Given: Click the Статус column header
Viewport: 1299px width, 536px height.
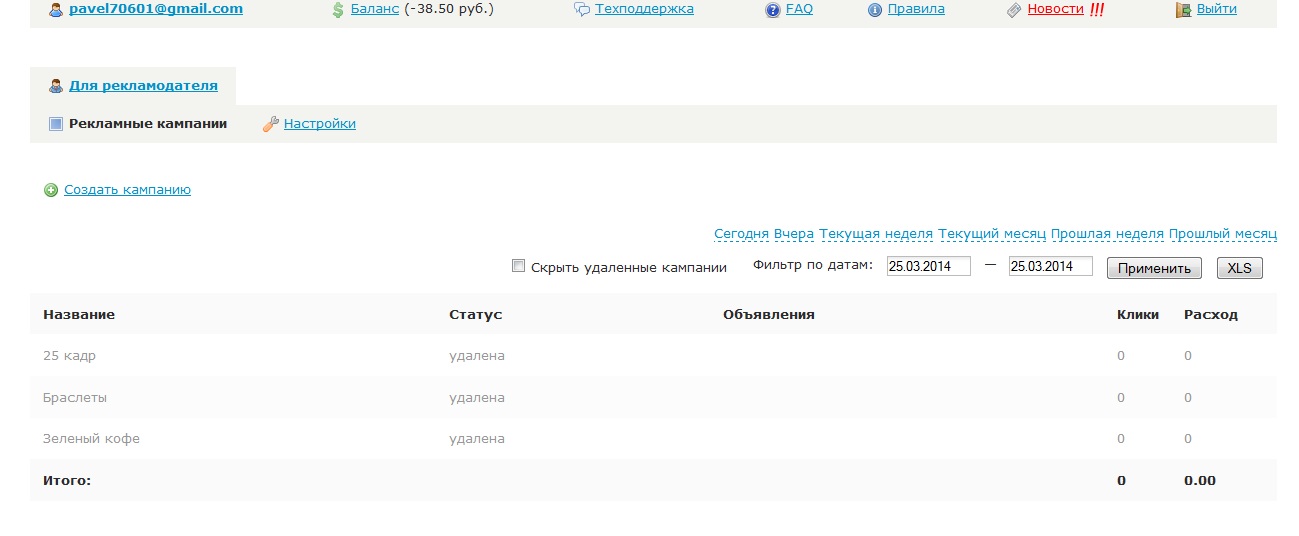Looking at the screenshot, I should pos(476,315).
